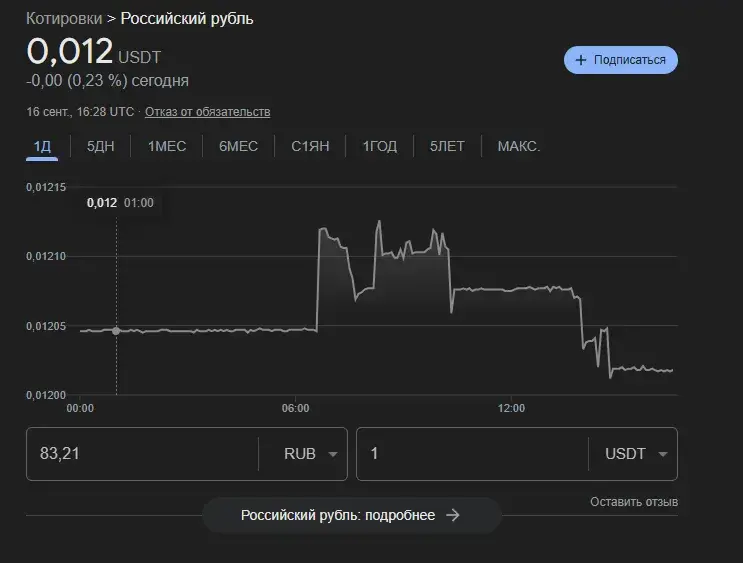Select the 5ЛЕТ range tab

[447, 146]
